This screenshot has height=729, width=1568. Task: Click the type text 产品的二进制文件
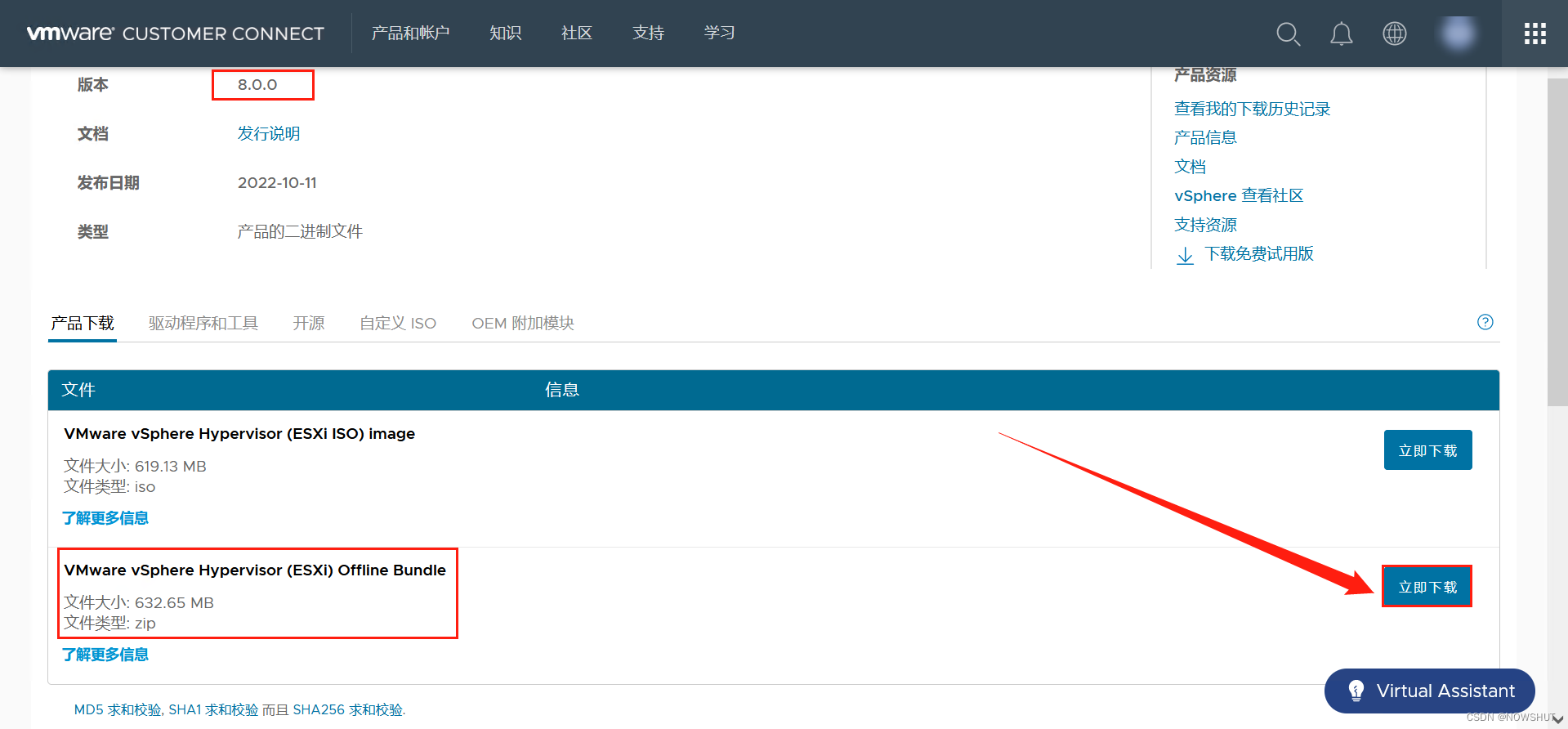(x=300, y=232)
